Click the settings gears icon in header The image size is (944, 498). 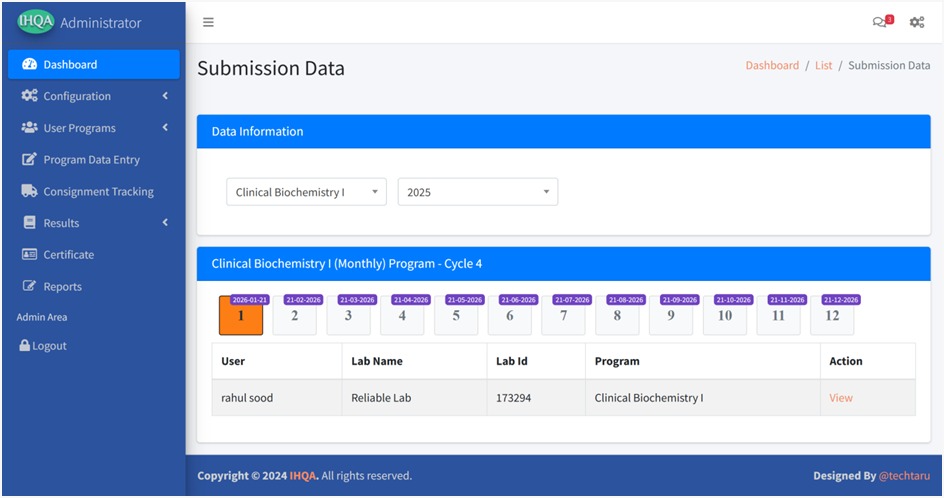(x=916, y=22)
